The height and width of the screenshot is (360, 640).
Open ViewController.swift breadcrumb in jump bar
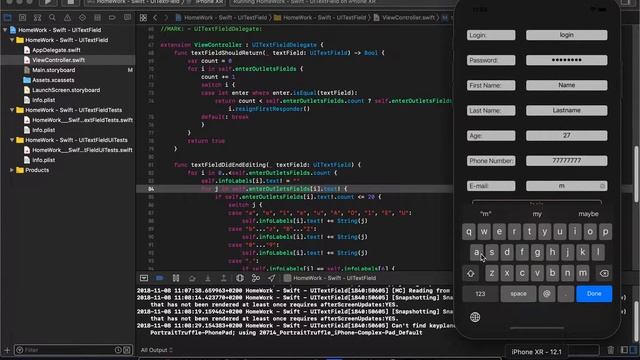[405, 18]
